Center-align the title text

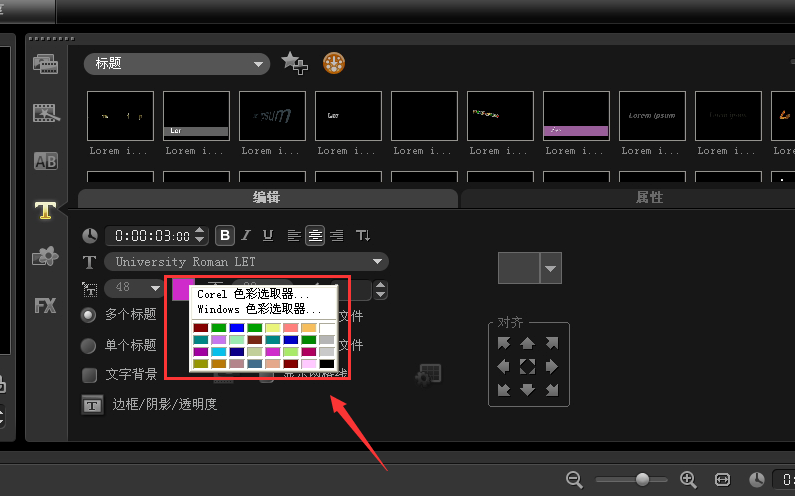(x=315, y=236)
